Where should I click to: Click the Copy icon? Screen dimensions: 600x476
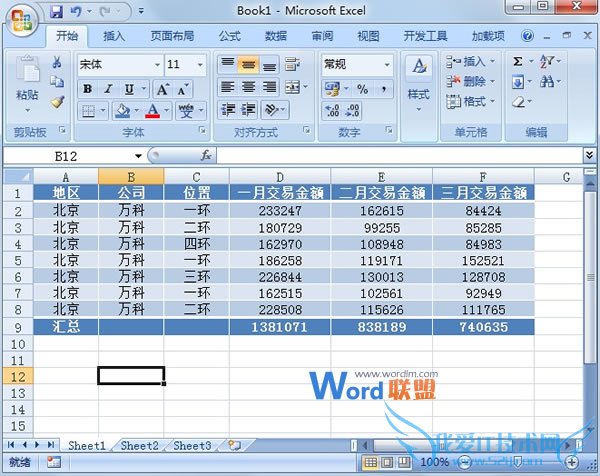[57, 82]
